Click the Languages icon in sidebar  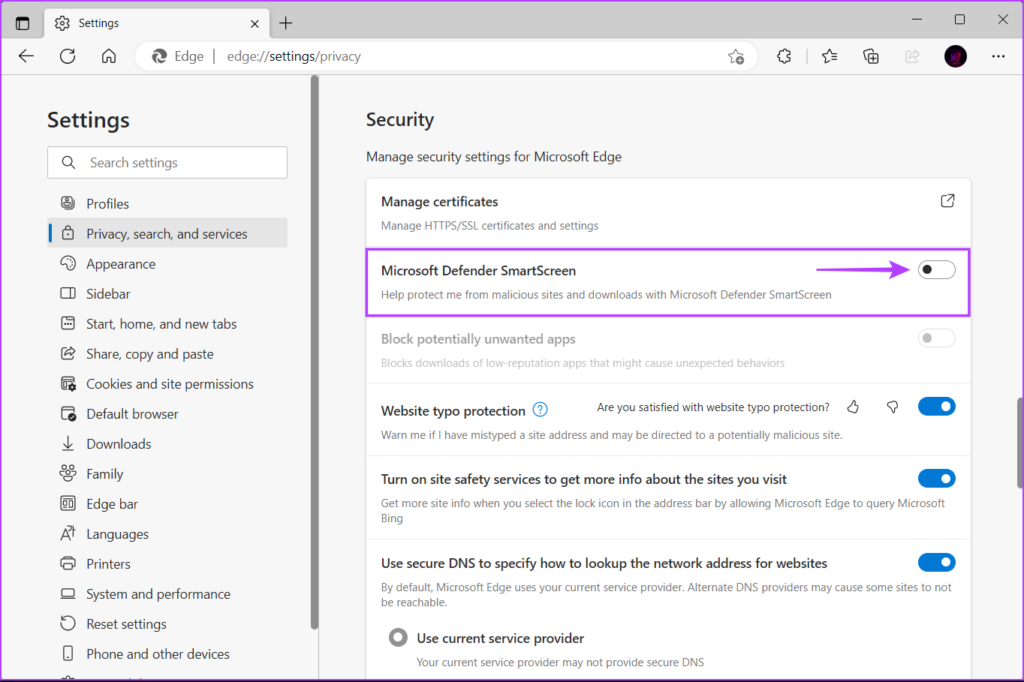68,533
